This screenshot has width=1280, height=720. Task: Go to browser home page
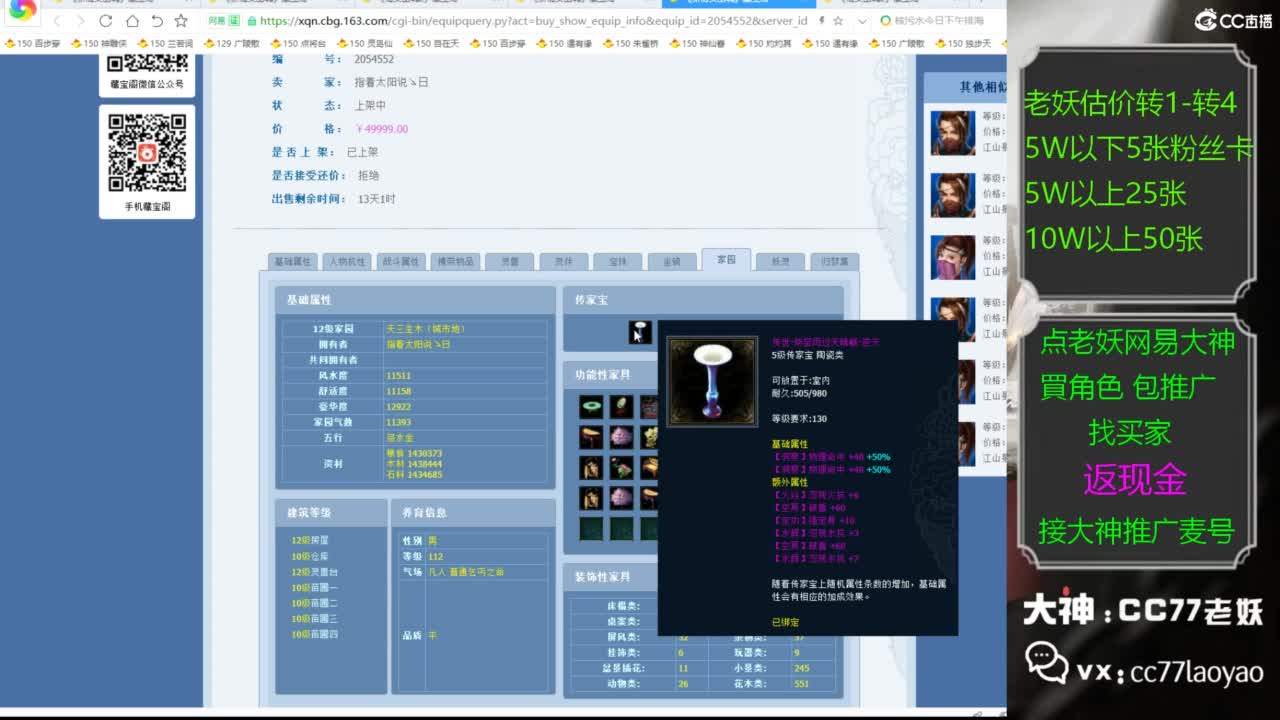tap(132, 20)
